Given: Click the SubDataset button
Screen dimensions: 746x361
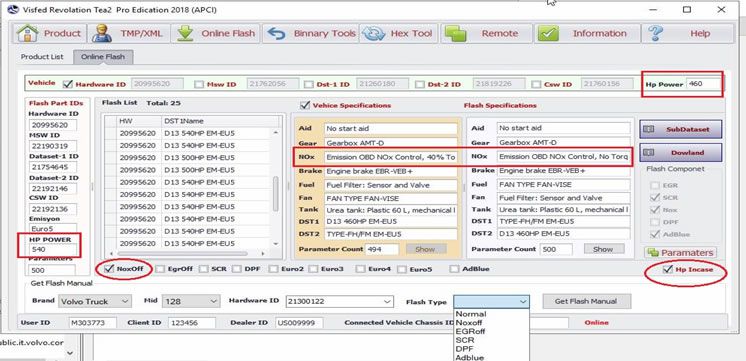Looking at the screenshot, I should coord(680,129).
